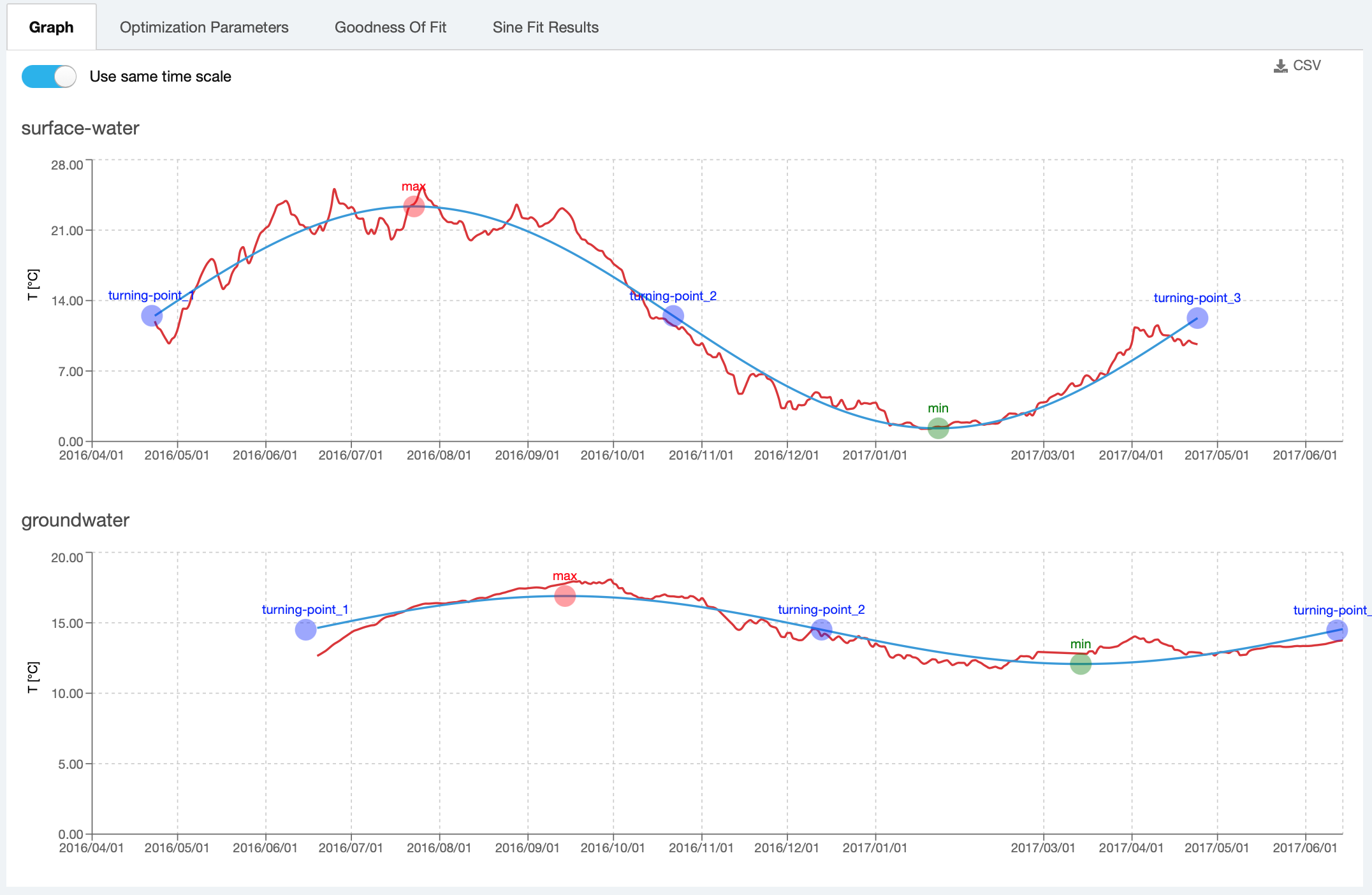Open the Optimization Parameters tab
This screenshot has height=895, width=1372.
[204, 27]
